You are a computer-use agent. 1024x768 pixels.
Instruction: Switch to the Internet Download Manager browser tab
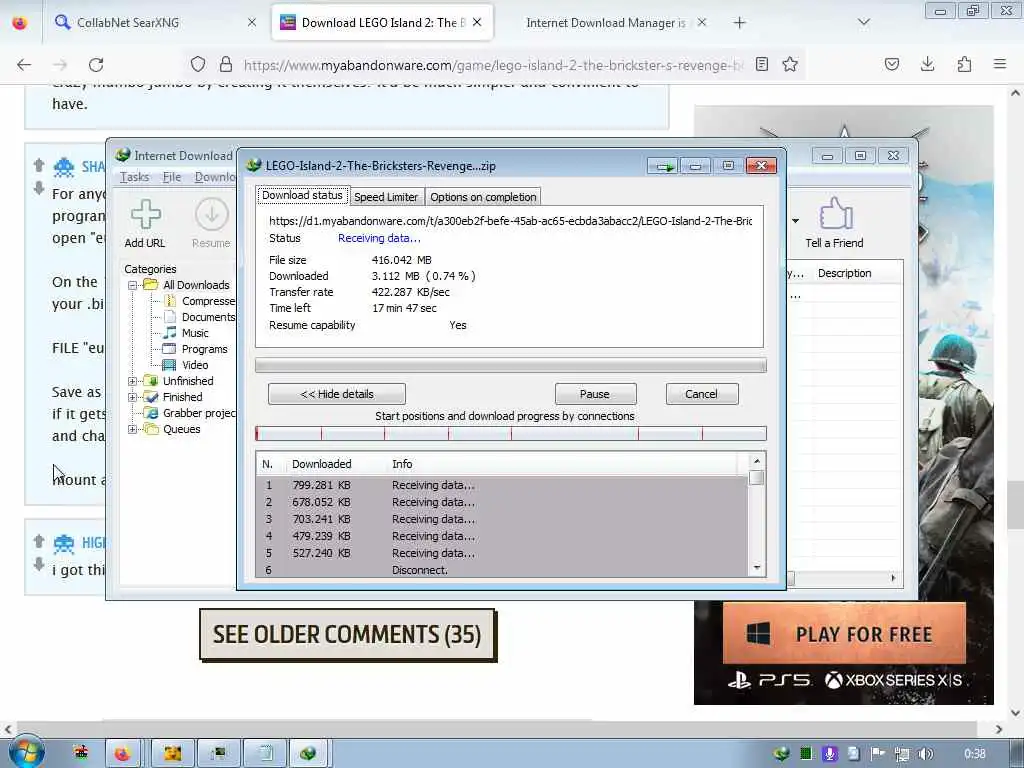click(x=606, y=23)
